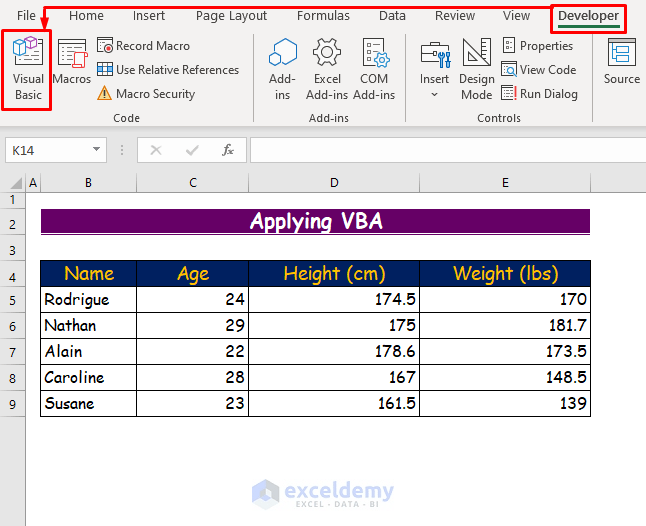Select column D header
The height and width of the screenshot is (526, 646).
(x=334, y=183)
